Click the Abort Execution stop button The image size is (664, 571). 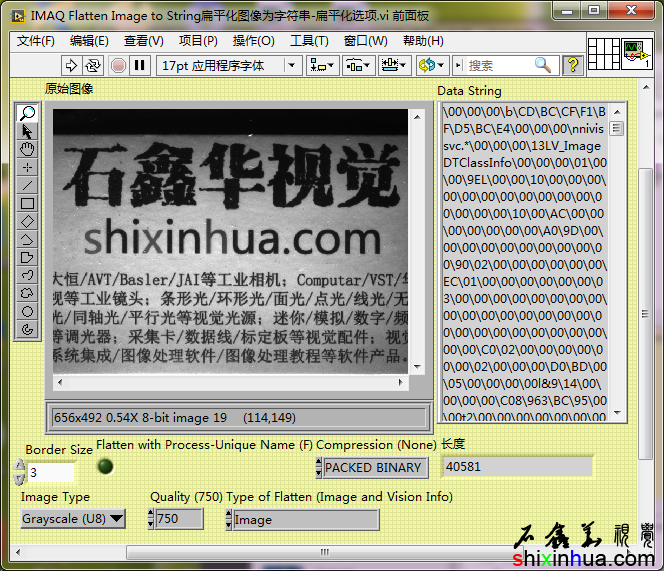click(118, 65)
